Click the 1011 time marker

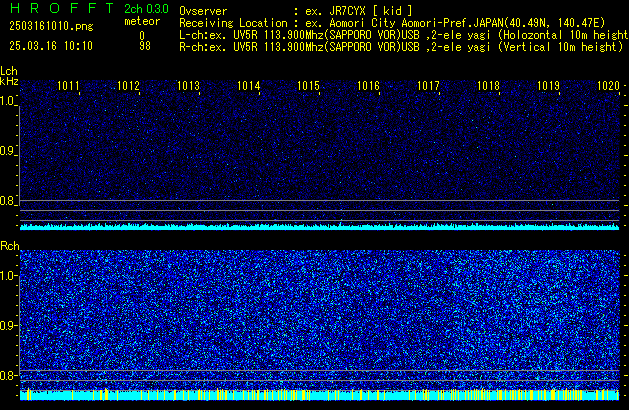pos(68,86)
